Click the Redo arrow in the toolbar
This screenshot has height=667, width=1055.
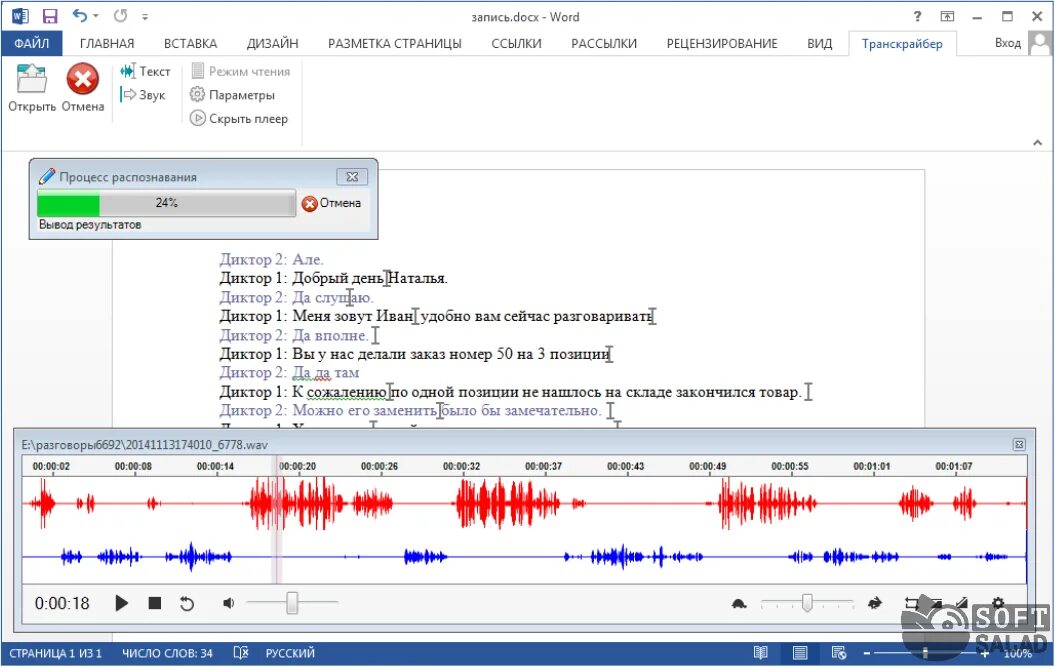click(120, 16)
